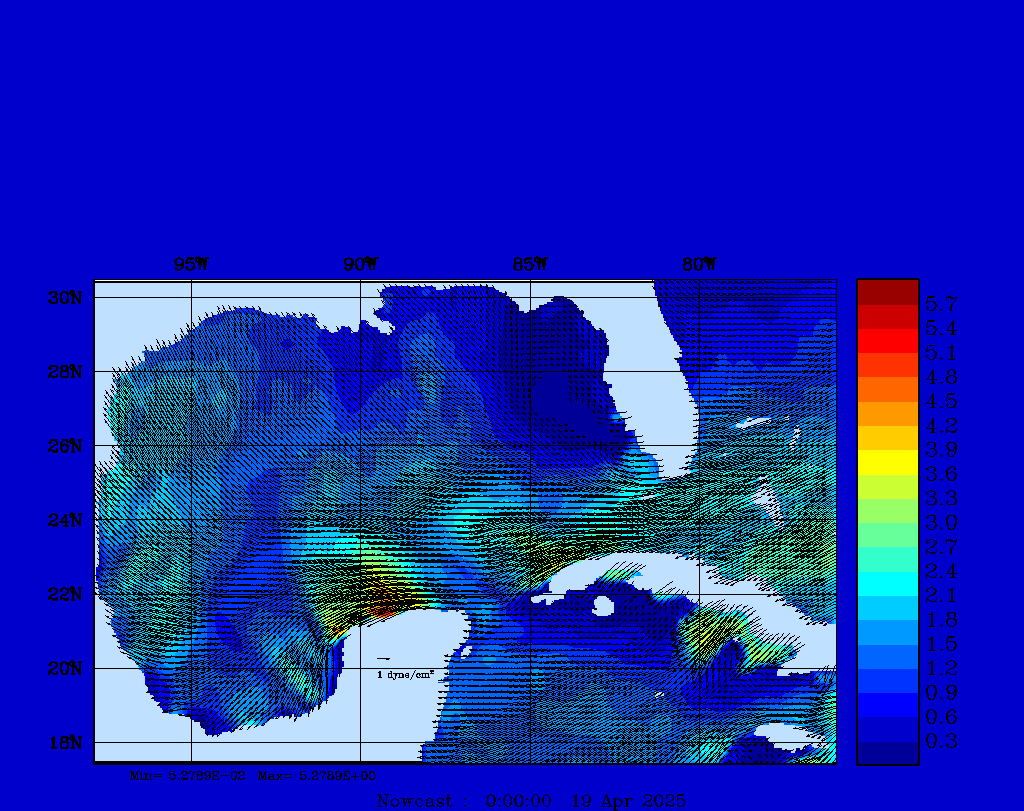Click the dark red top colorbar swatch
The height and width of the screenshot is (811, 1024).
(x=887, y=291)
